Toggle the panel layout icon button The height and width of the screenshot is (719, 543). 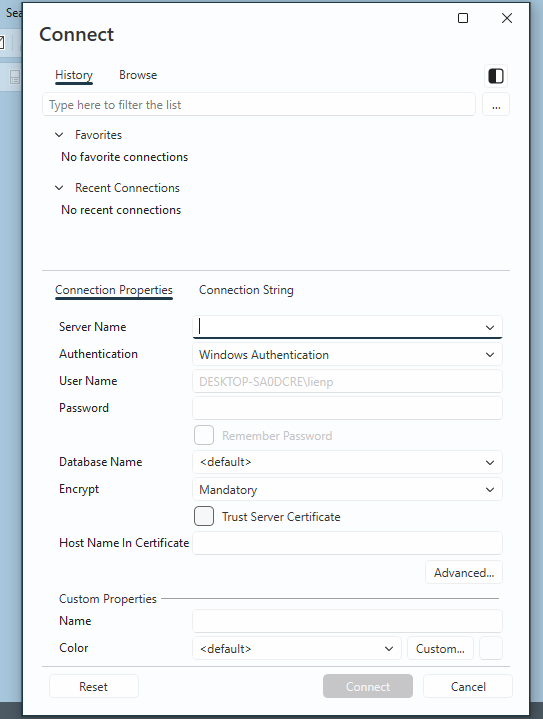click(x=496, y=76)
